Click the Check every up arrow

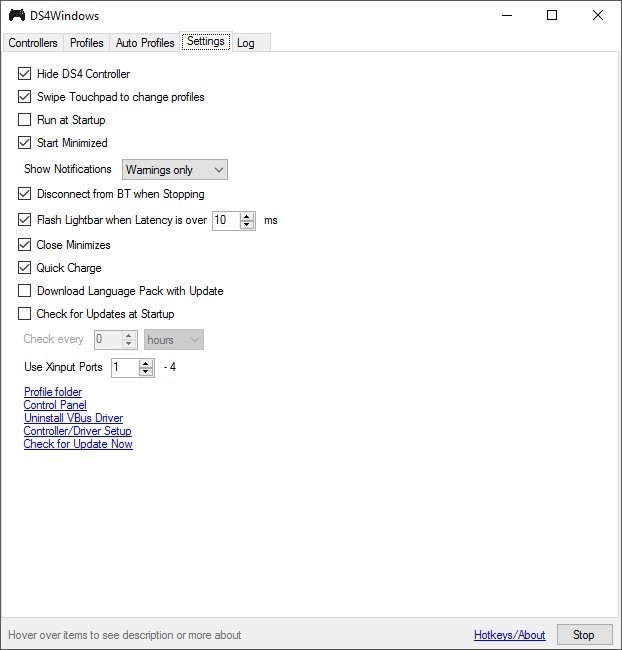coord(129,335)
